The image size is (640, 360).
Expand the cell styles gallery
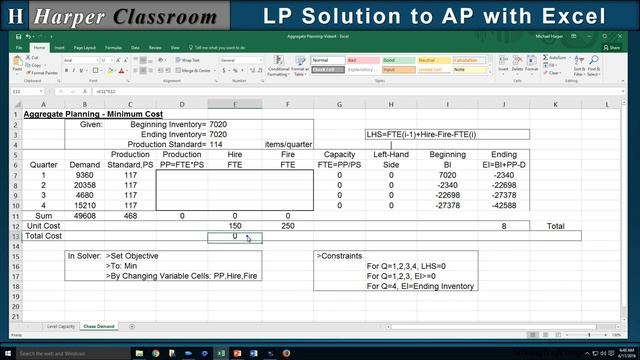coord(490,72)
